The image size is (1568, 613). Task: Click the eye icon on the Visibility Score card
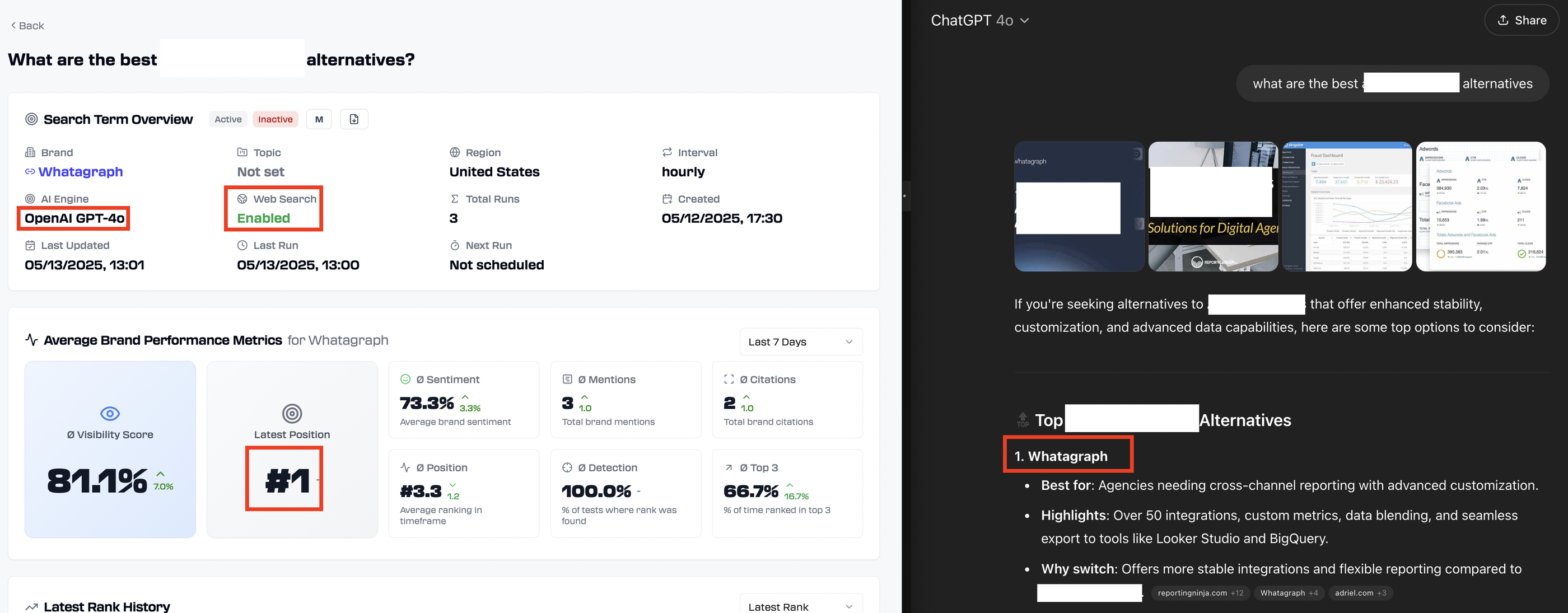(110, 413)
